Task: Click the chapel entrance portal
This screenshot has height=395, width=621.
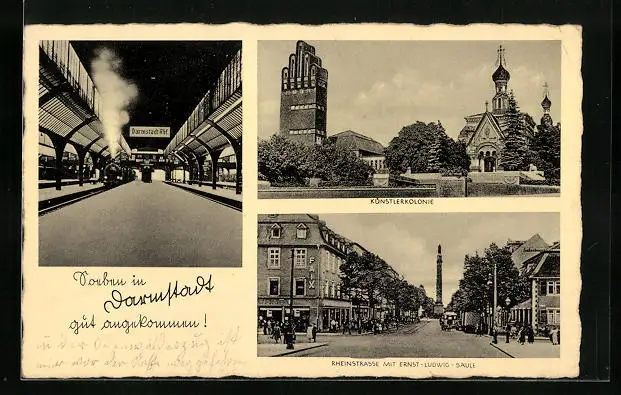Action: click(x=488, y=161)
